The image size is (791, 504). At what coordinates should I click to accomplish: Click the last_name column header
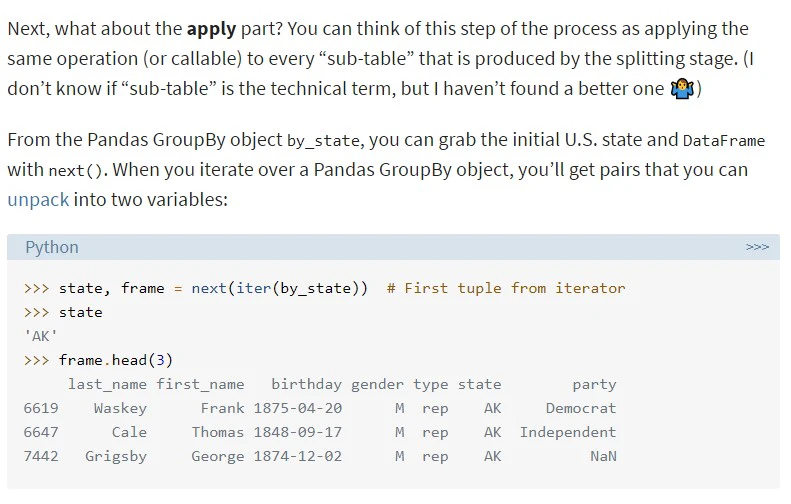coord(107,384)
